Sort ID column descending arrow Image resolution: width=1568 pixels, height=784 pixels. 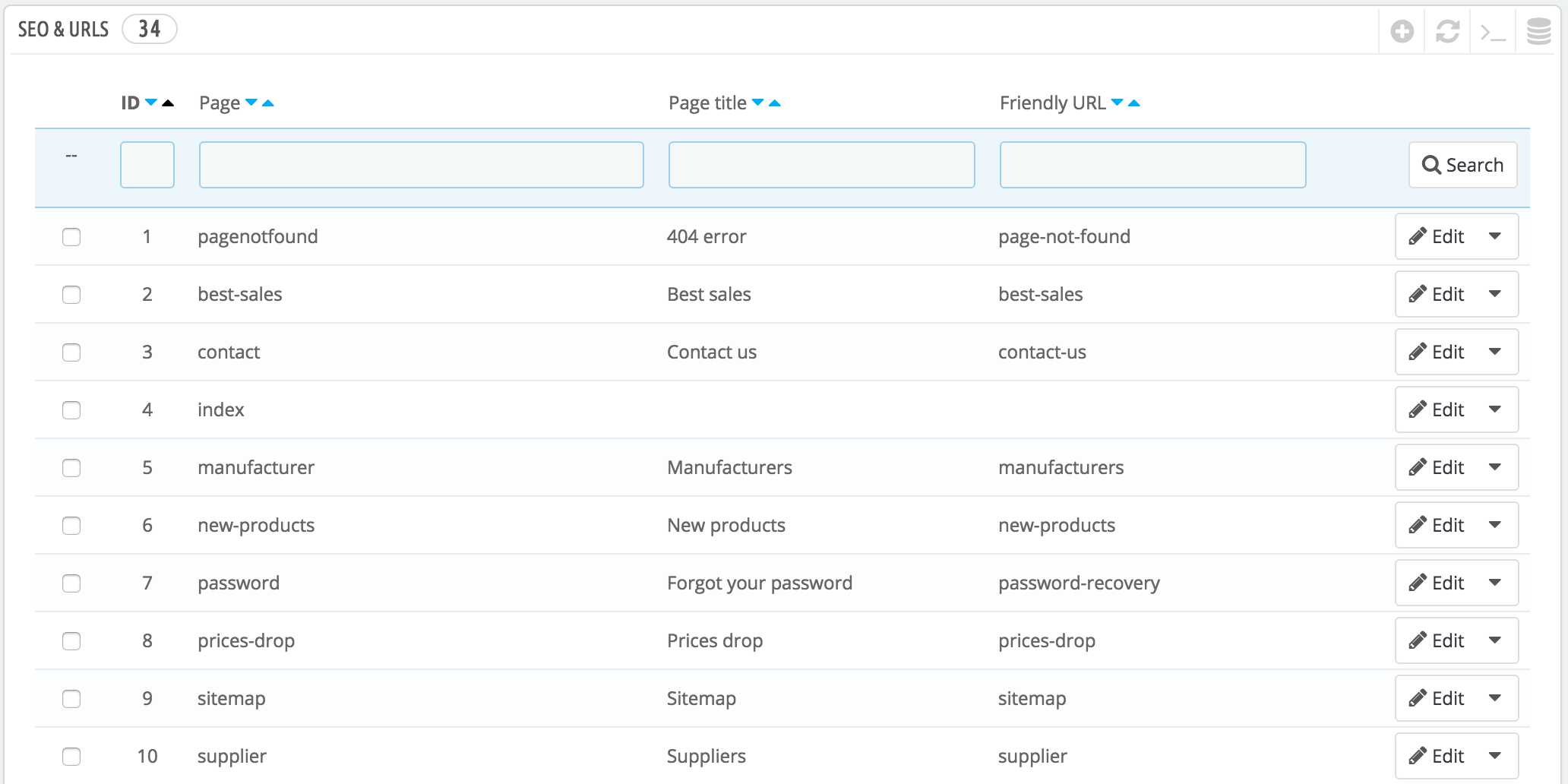point(151,103)
